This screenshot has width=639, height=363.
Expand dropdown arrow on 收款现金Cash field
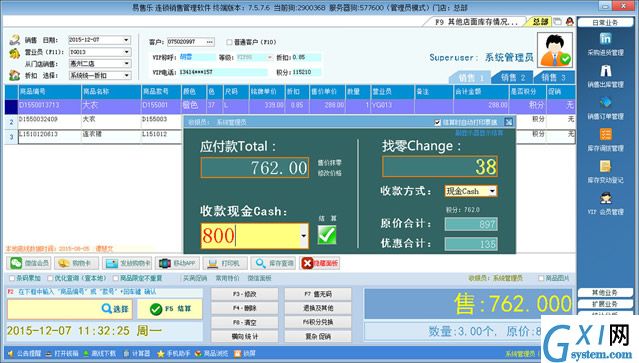[304, 235]
